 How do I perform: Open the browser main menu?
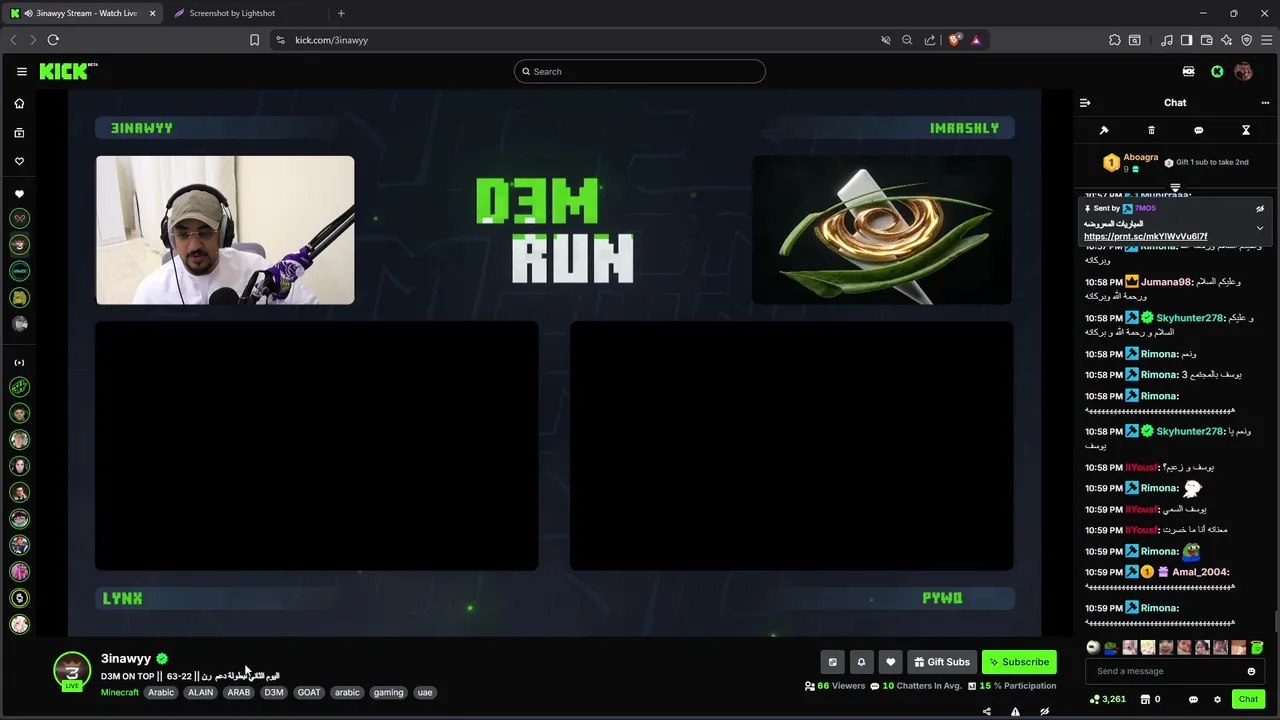coord(1266,40)
